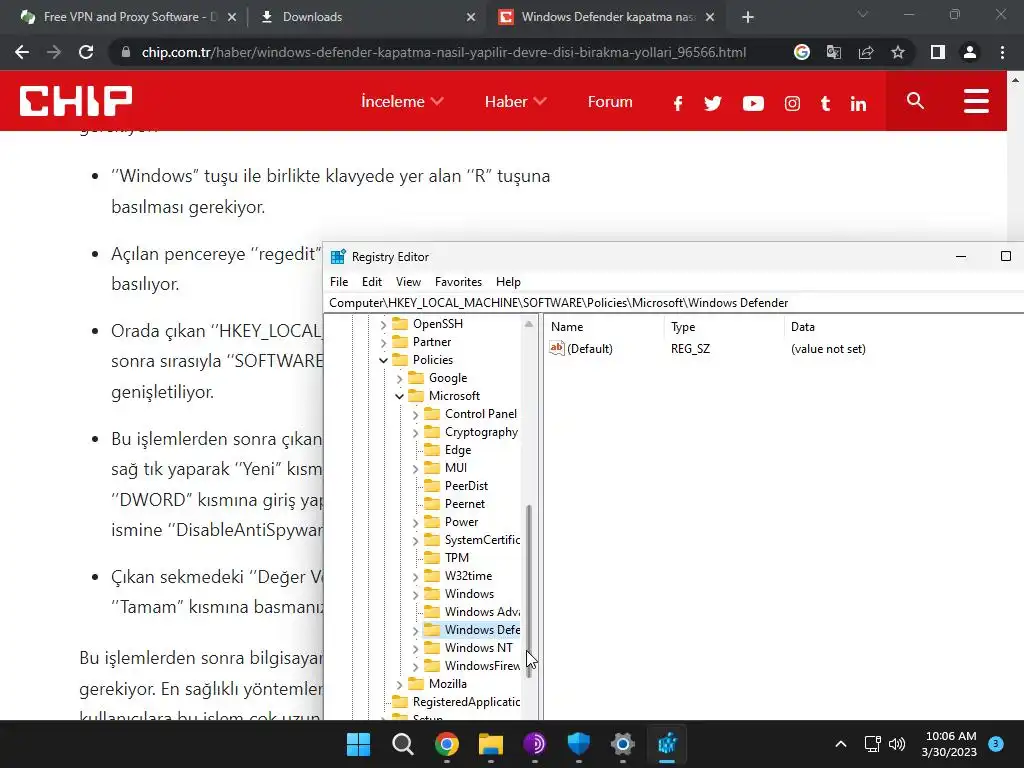Close the Windows Defender kapatma tab
Image resolution: width=1024 pixels, height=768 pixels.
(710, 17)
